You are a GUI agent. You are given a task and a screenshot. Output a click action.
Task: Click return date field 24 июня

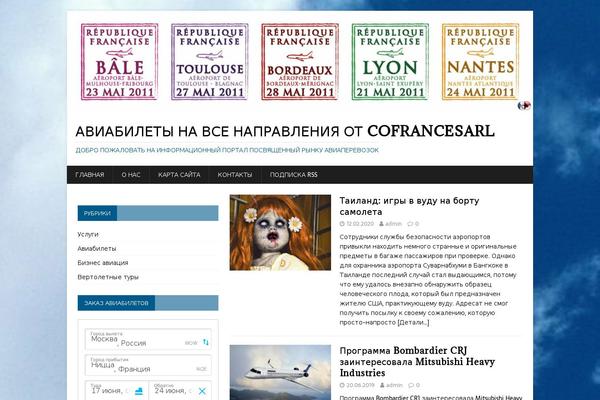pos(180,390)
